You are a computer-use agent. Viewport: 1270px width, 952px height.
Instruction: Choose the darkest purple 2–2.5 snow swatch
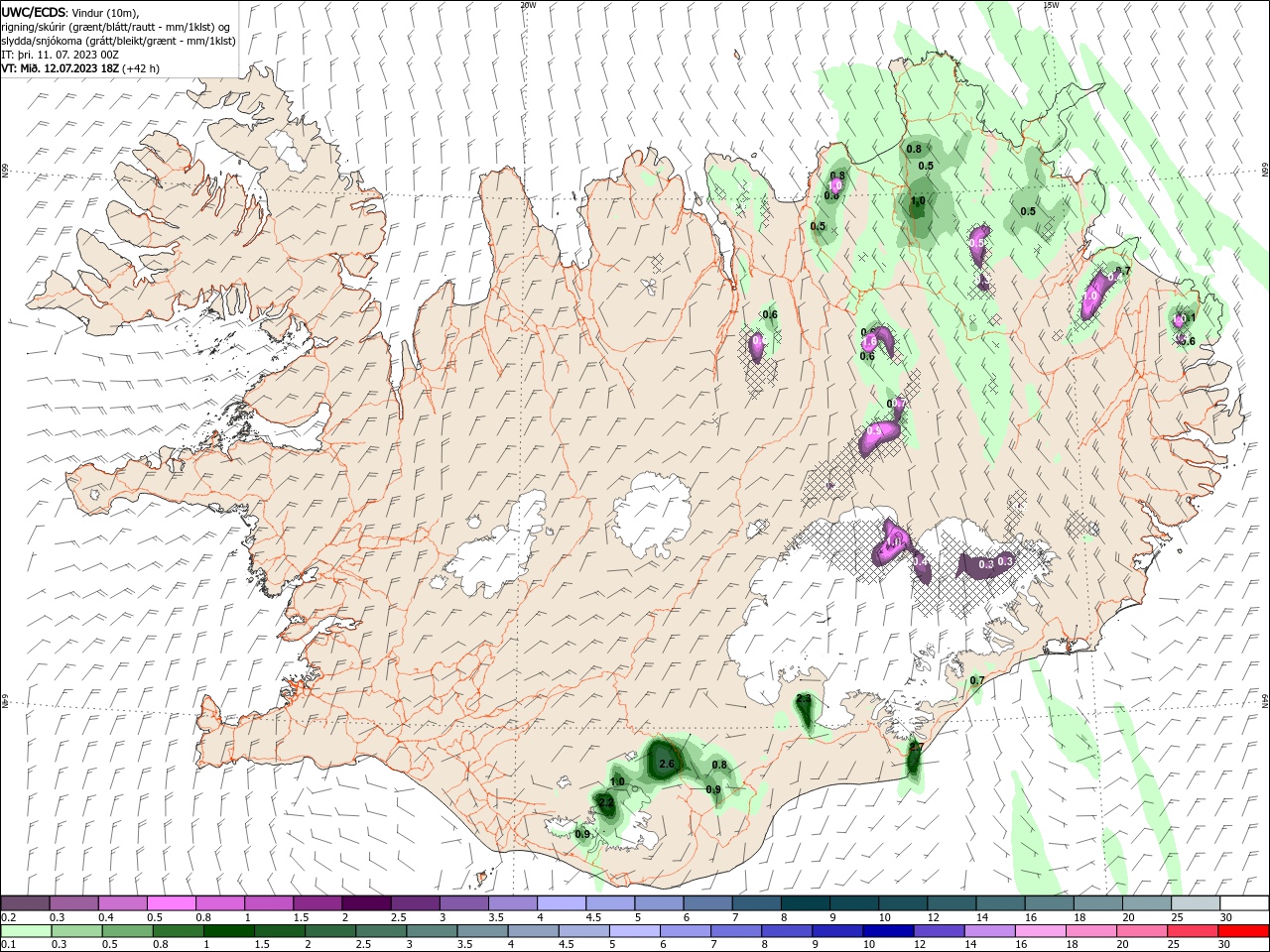pos(365,903)
